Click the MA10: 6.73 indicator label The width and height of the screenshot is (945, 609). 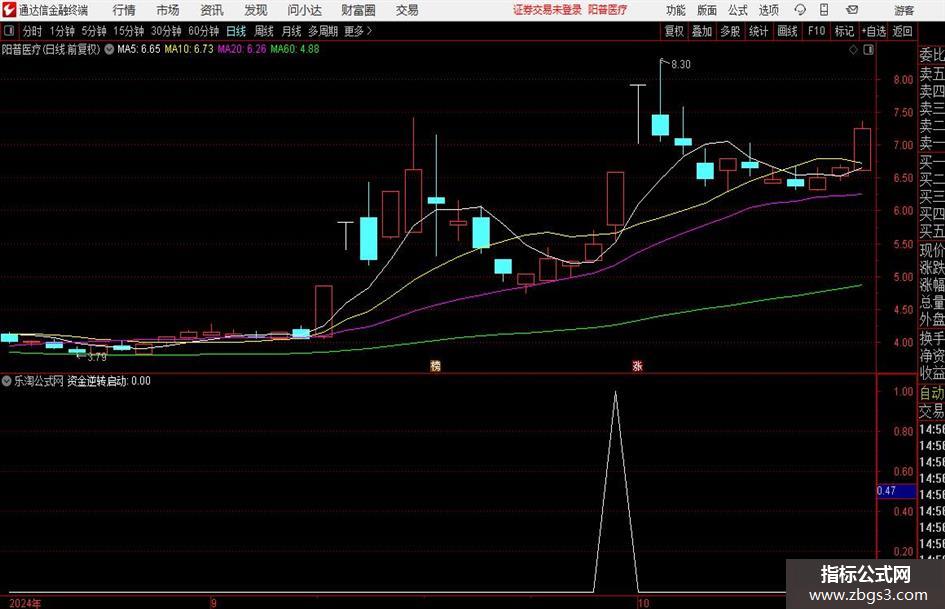189,49
